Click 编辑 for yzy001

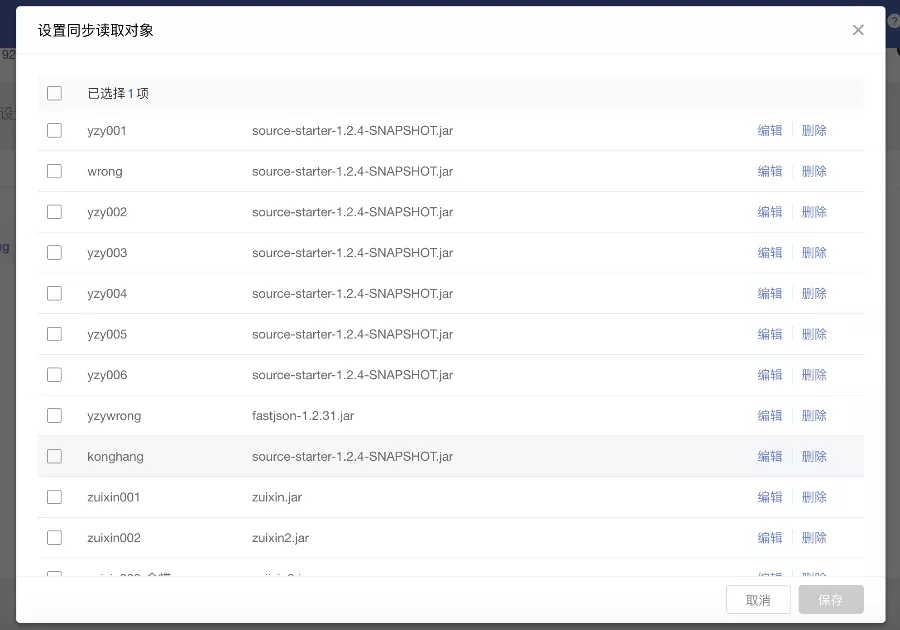pyautogui.click(x=770, y=130)
